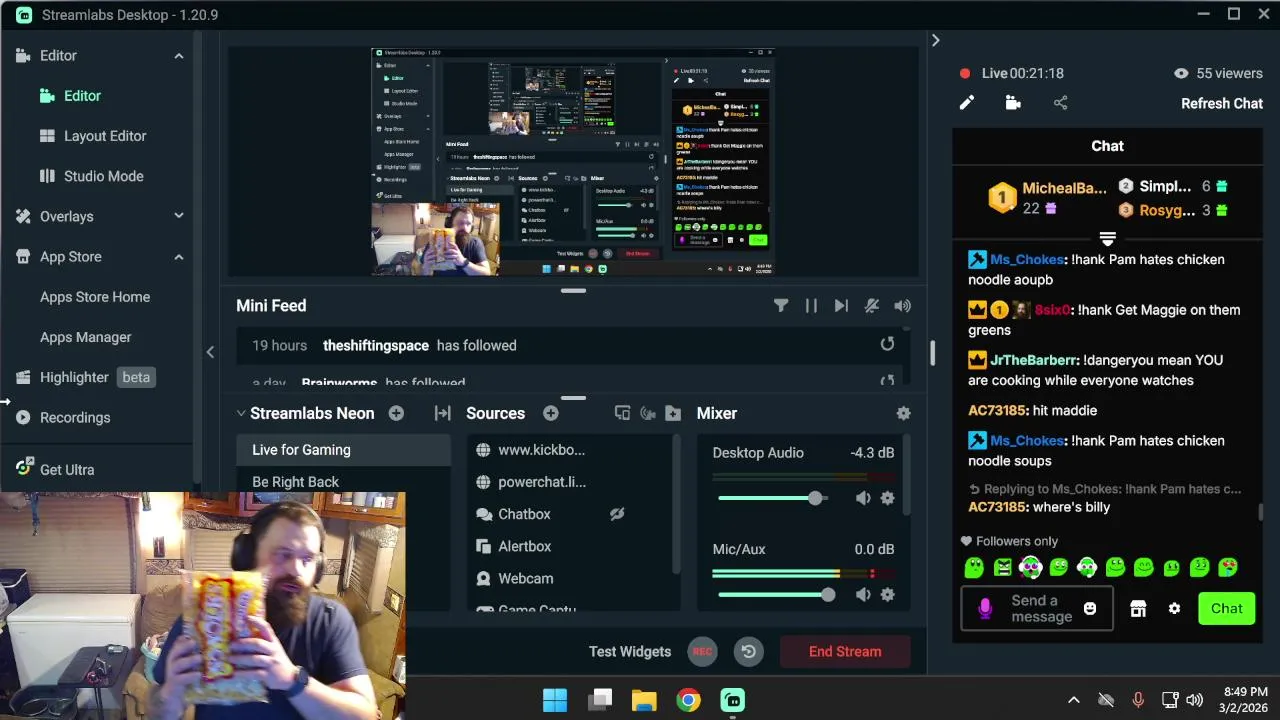The height and width of the screenshot is (720, 1280).
Task: Mute Mini Feed event sounds
Action: 903,306
